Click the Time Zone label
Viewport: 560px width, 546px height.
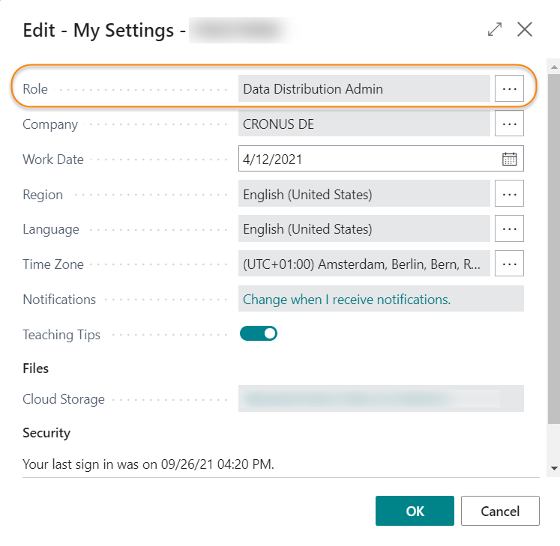[x=53, y=264]
